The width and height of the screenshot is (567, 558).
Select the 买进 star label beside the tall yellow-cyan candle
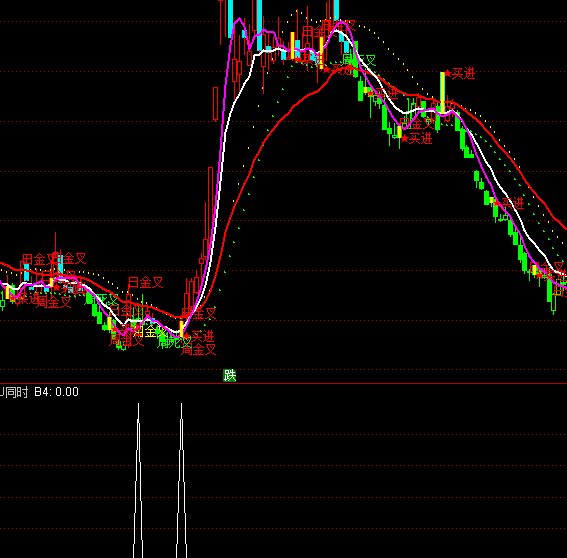460,74
